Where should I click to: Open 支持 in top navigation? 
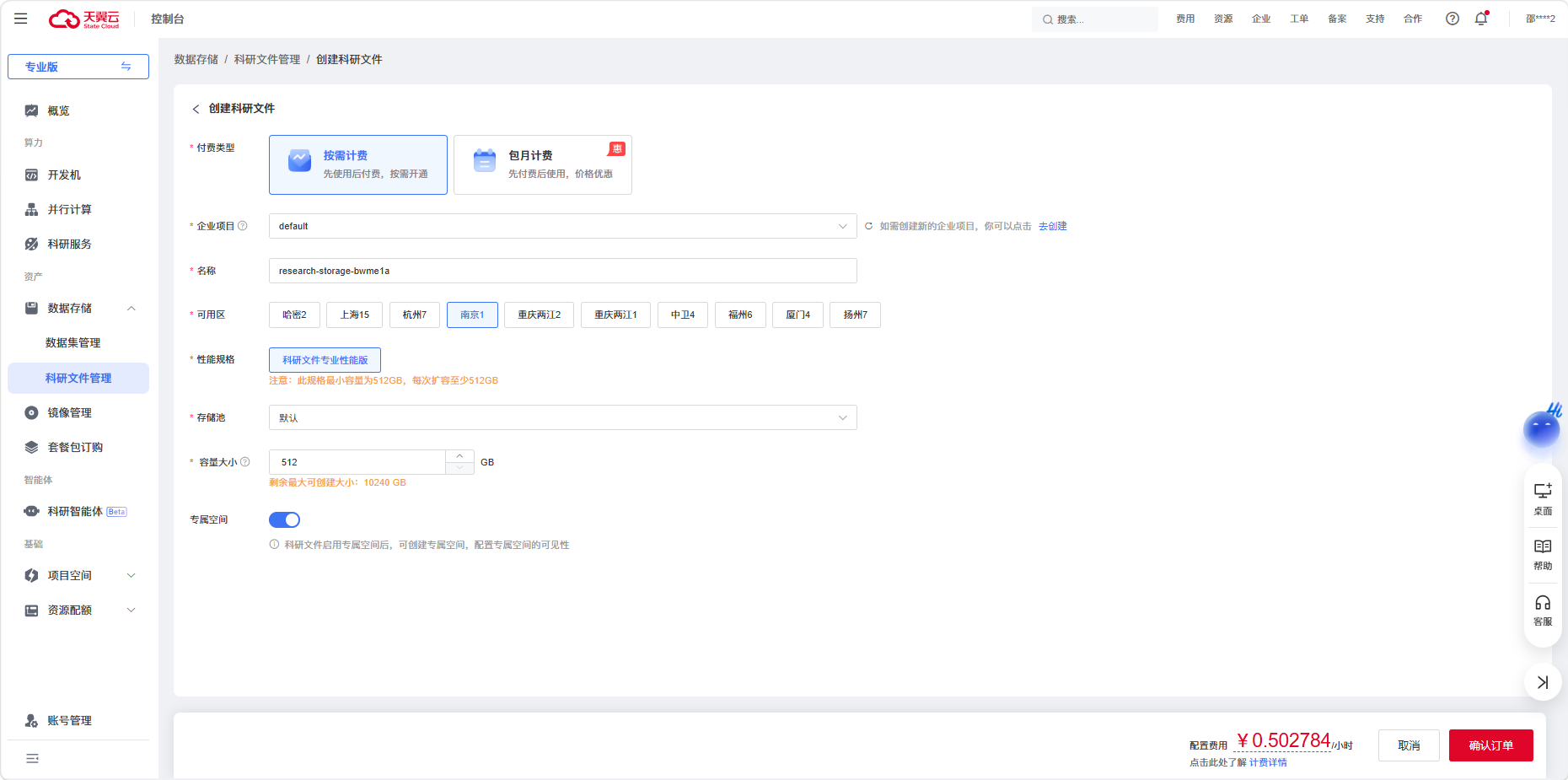[1375, 19]
